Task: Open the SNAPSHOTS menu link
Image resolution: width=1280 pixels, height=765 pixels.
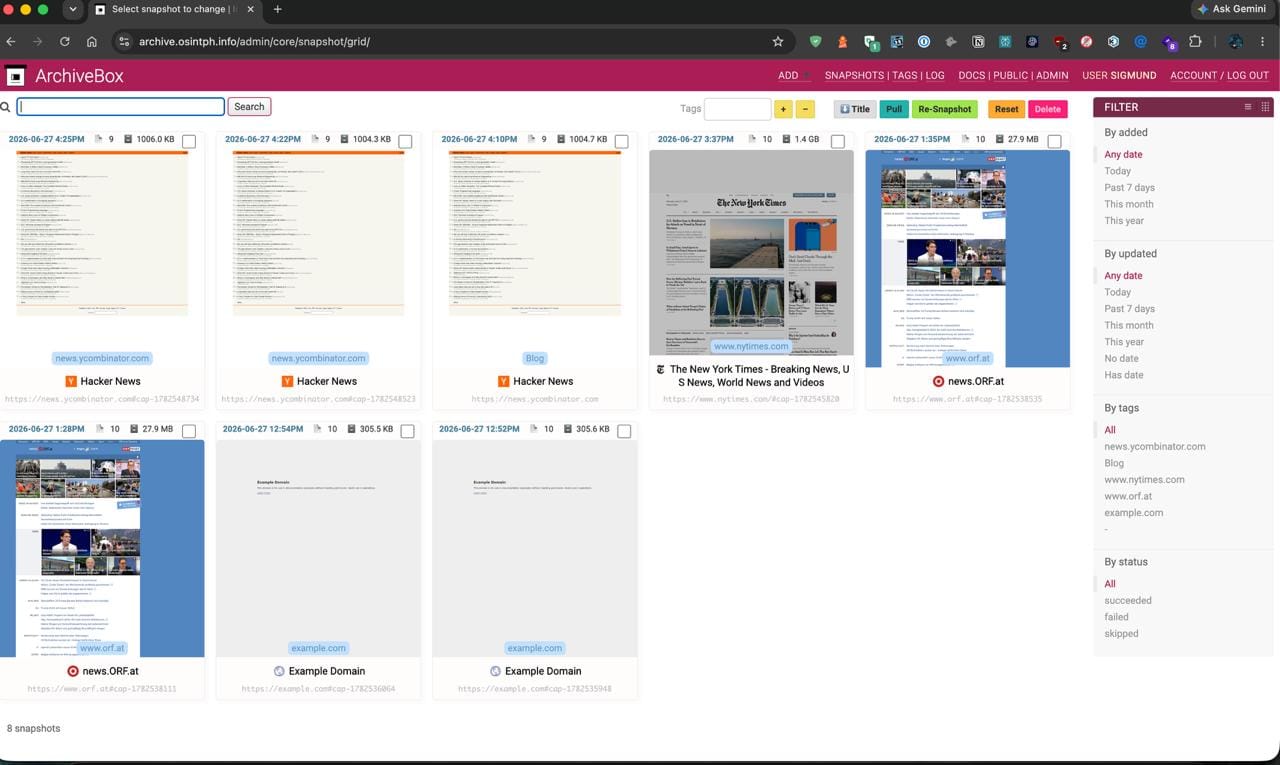Action: pyautogui.click(x=854, y=76)
